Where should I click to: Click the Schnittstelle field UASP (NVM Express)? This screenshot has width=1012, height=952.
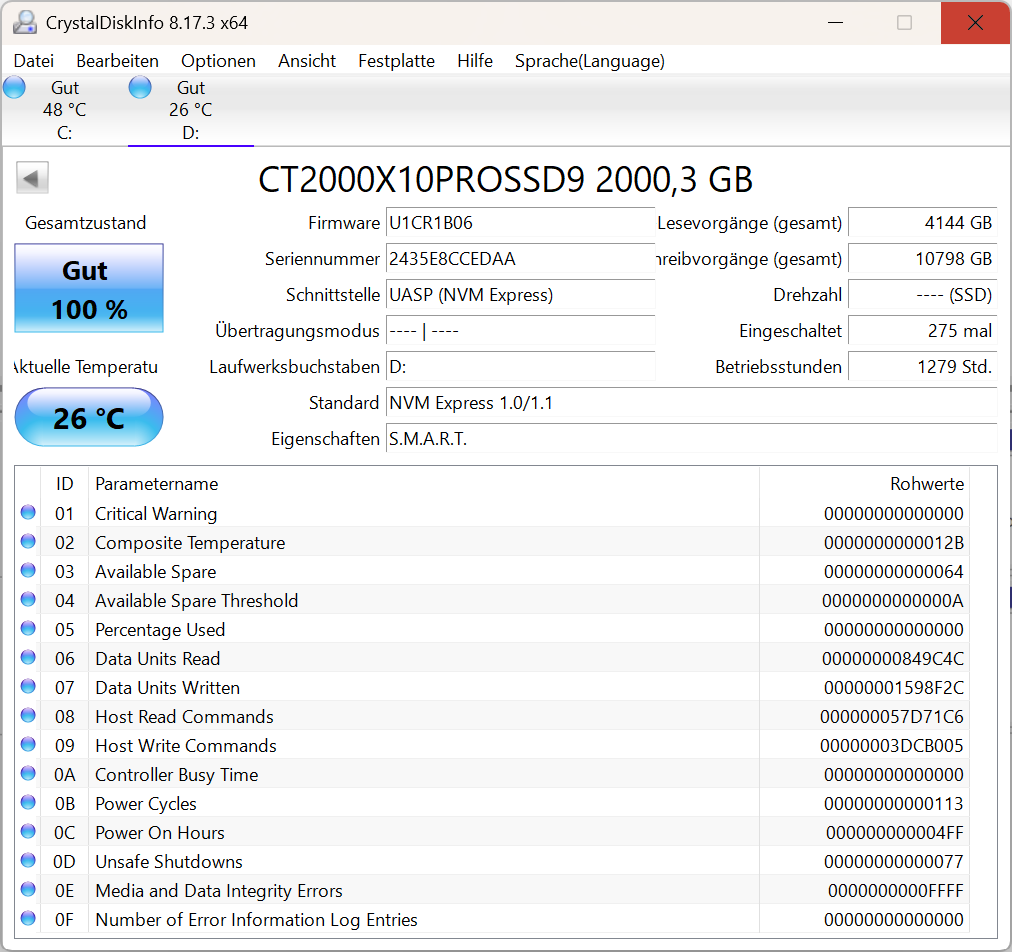tap(520, 295)
